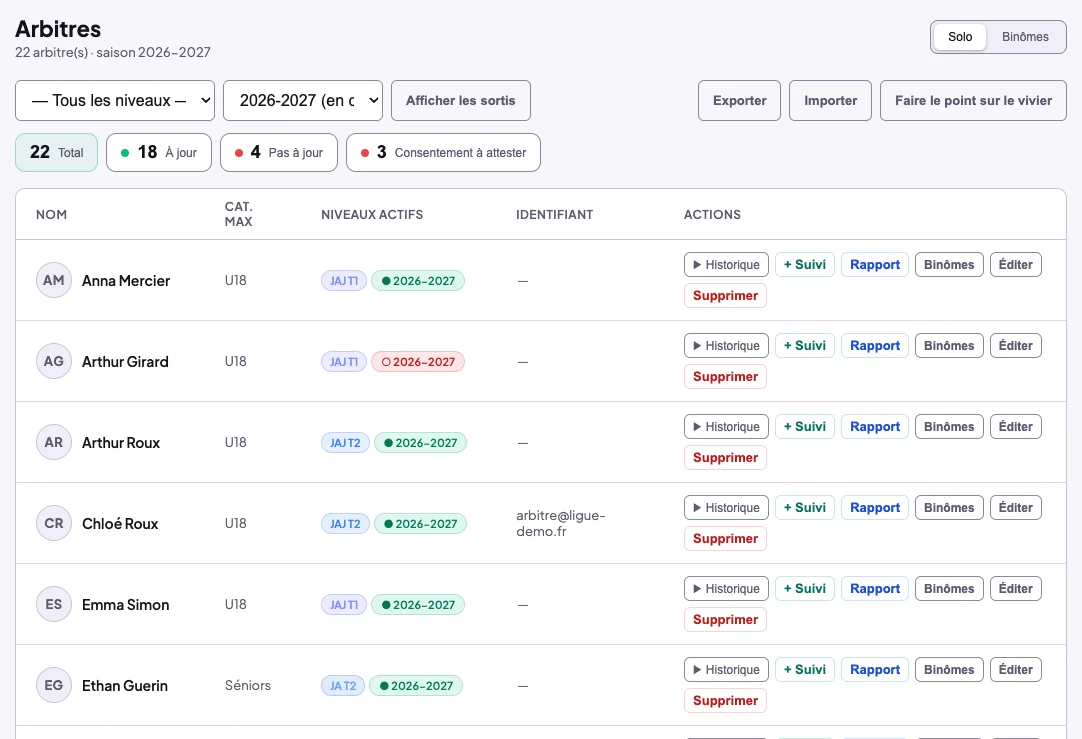The width and height of the screenshot is (1082, 739).
Task: Click the CR avatar for Chloé Roux
Action: click(x=54, y=523)
